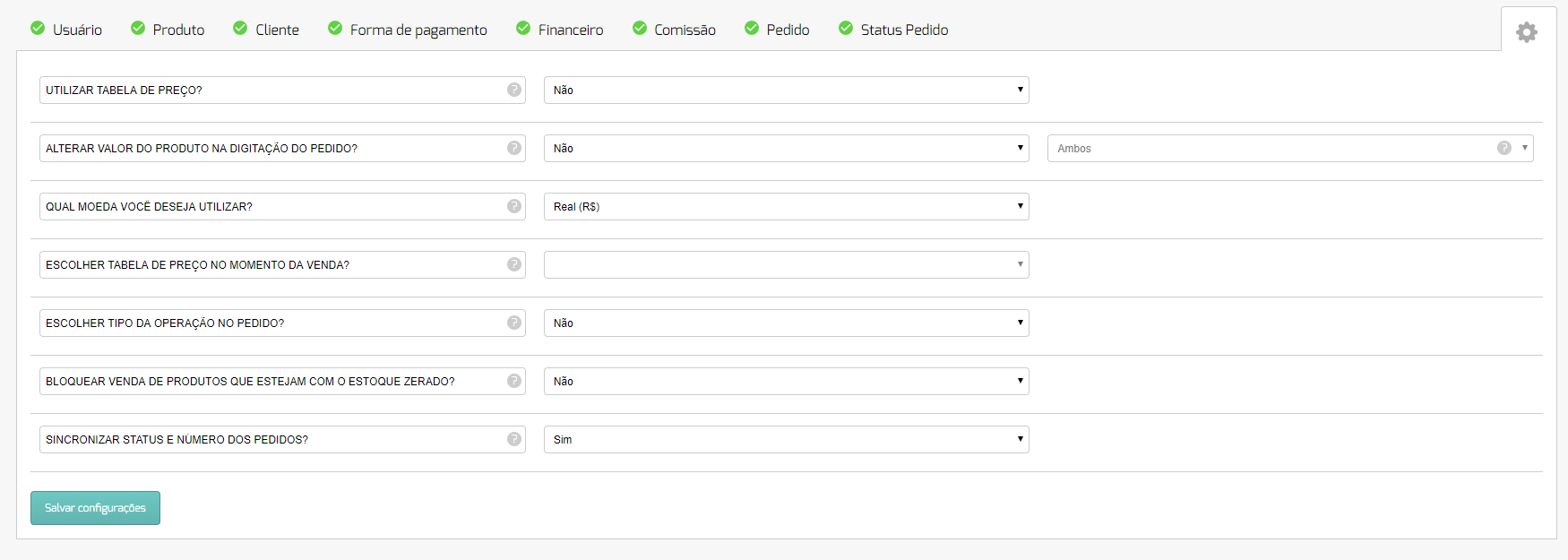Open dropdown for bloquear venda estoque zerado

[786, 381]
